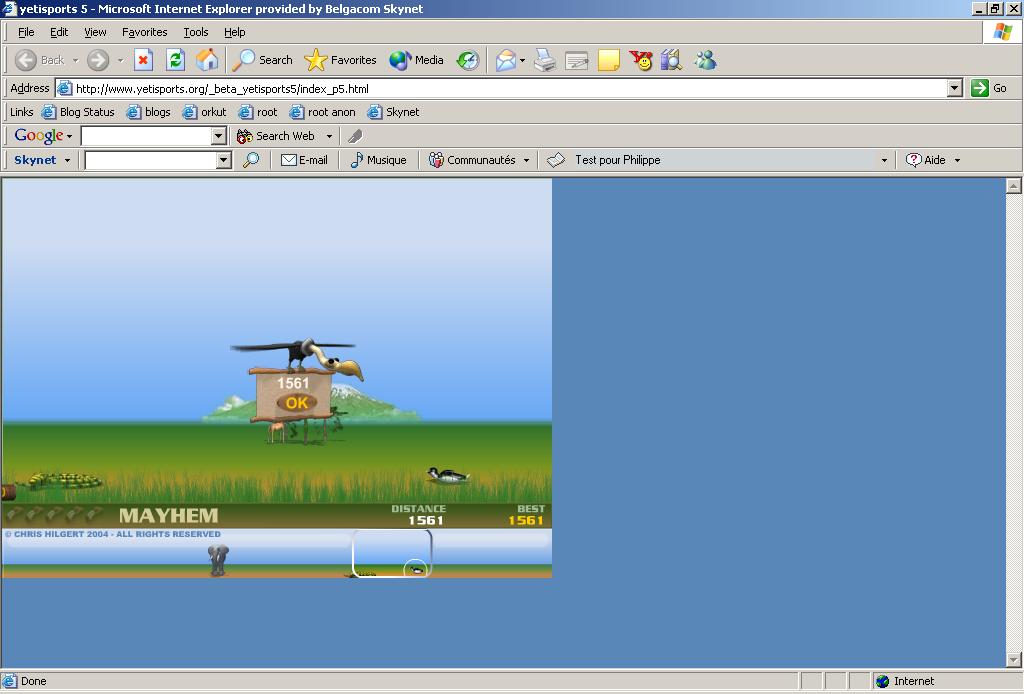Open the Communautés toolbar dropdown
The image size is (1024, 694).
(479, 160)
